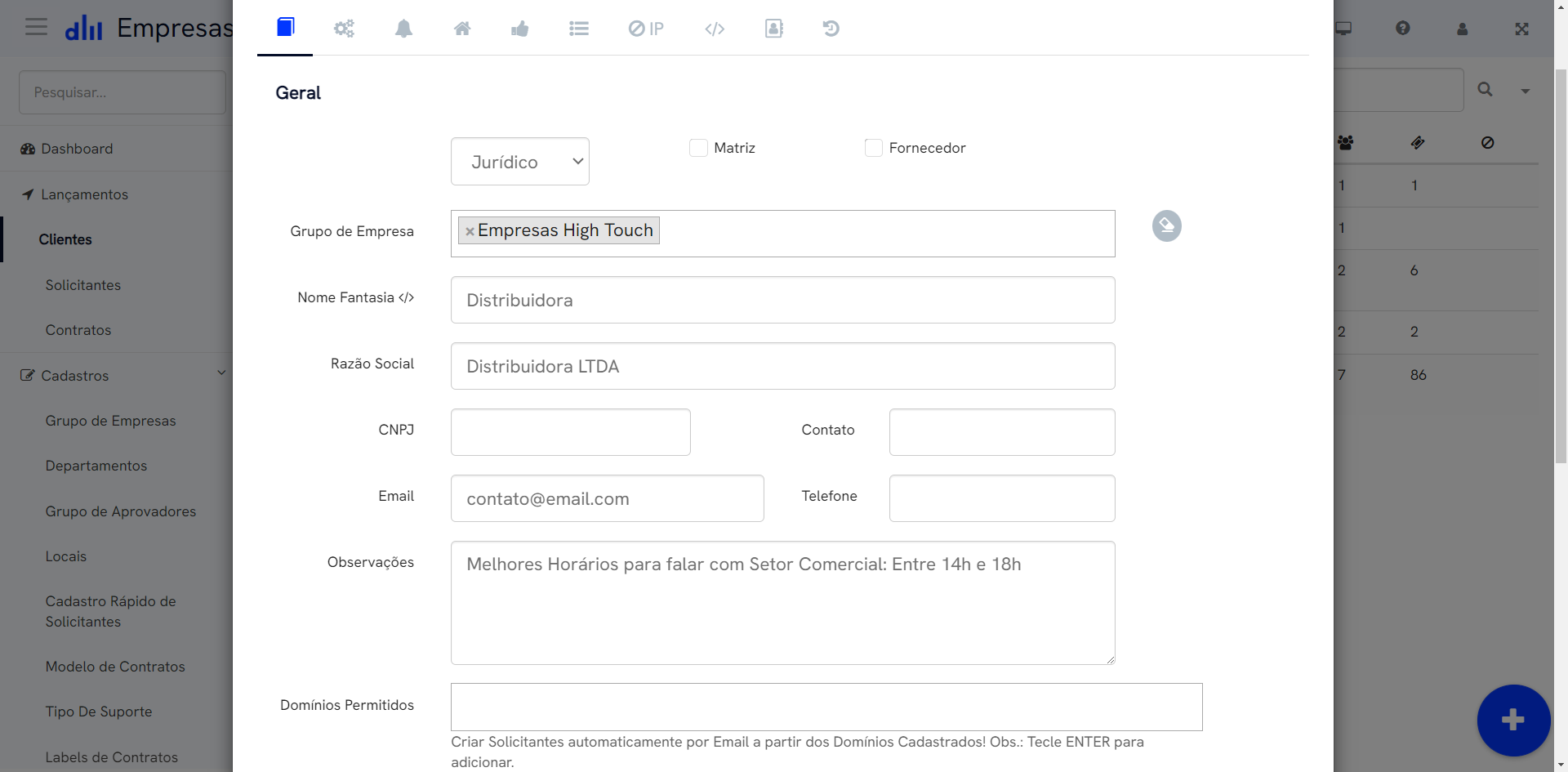
Task: Toggle the Matriz checkbox
Action: [x=698, y=148]
